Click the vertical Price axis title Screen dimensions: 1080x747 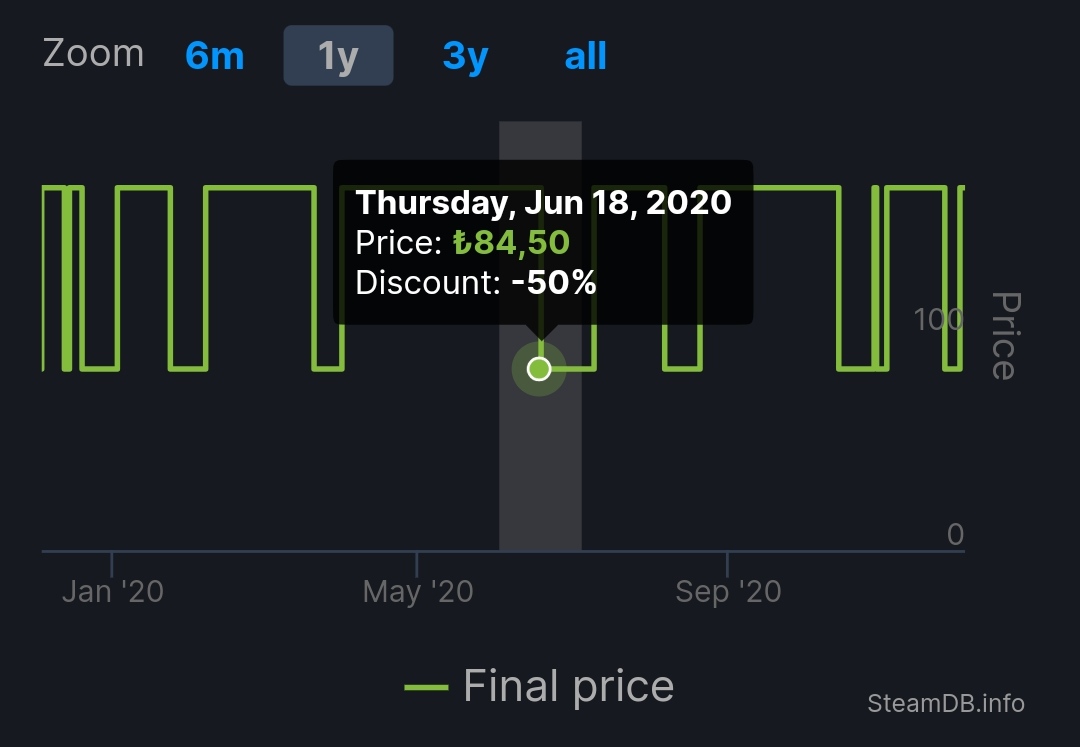1003,335
